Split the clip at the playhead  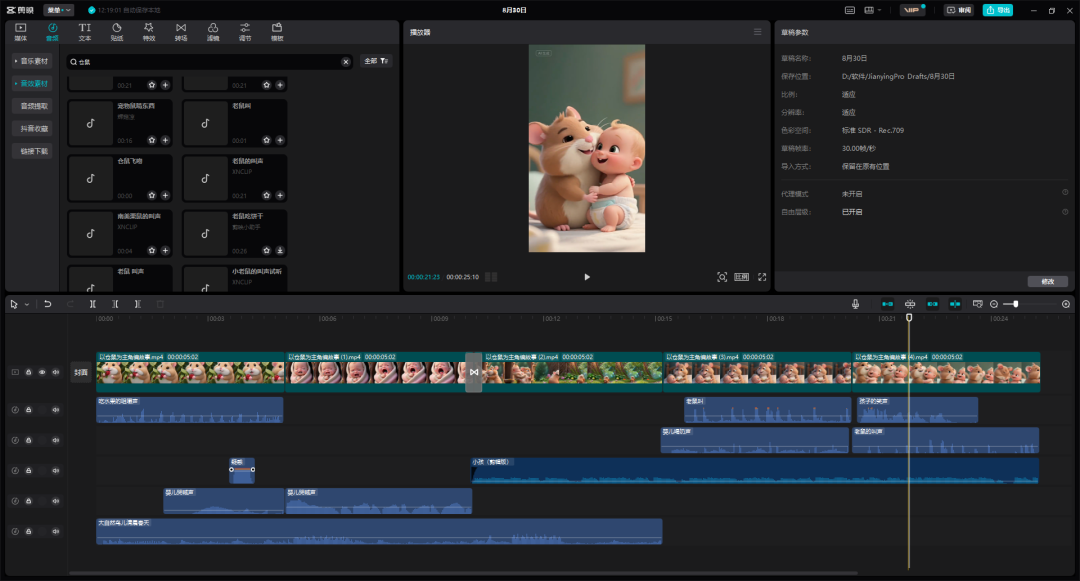point(92,304)
